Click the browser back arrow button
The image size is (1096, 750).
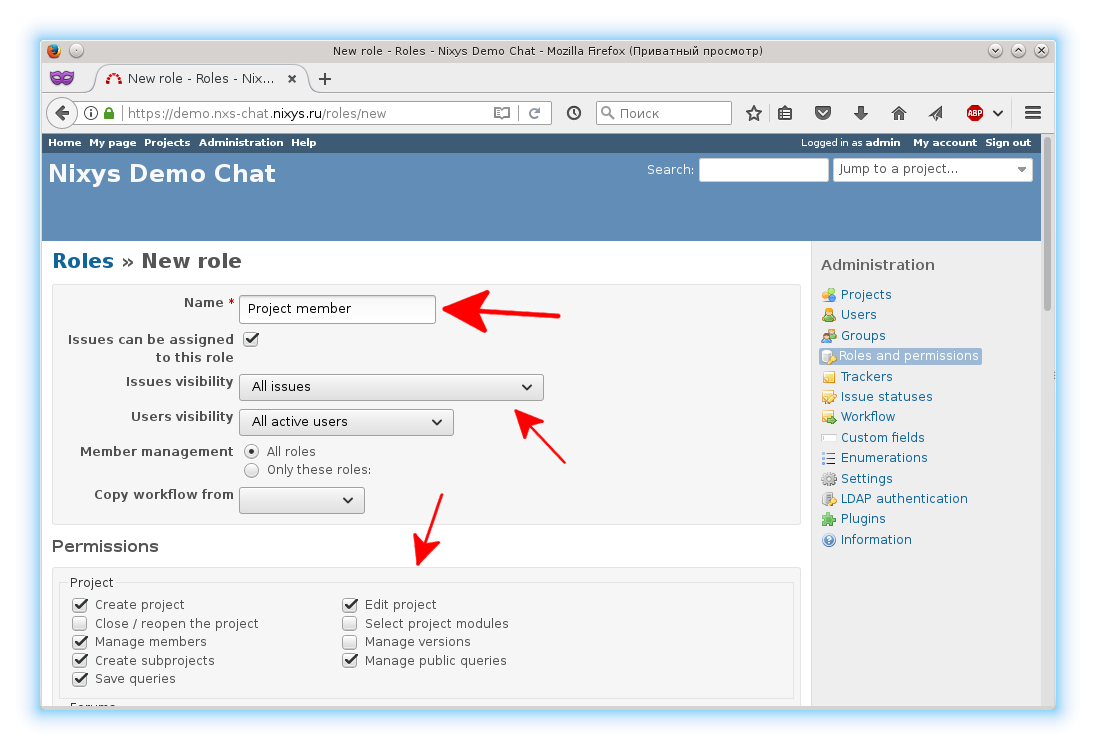[62, 113]
